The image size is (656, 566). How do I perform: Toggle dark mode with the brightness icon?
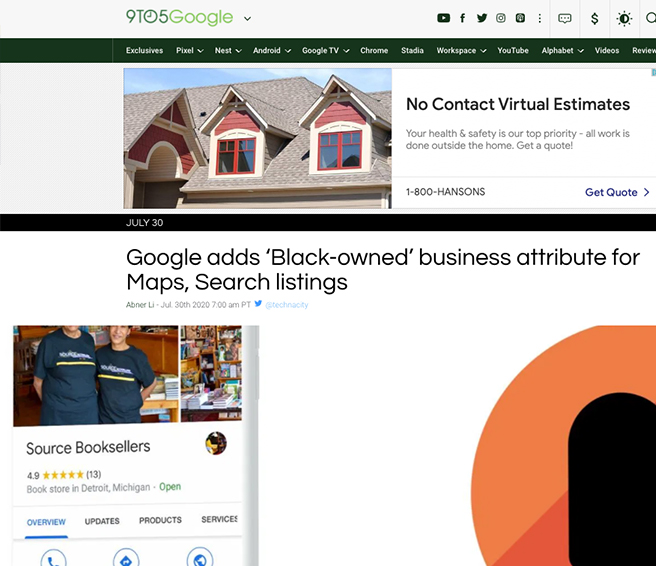[x=624, y=18]
